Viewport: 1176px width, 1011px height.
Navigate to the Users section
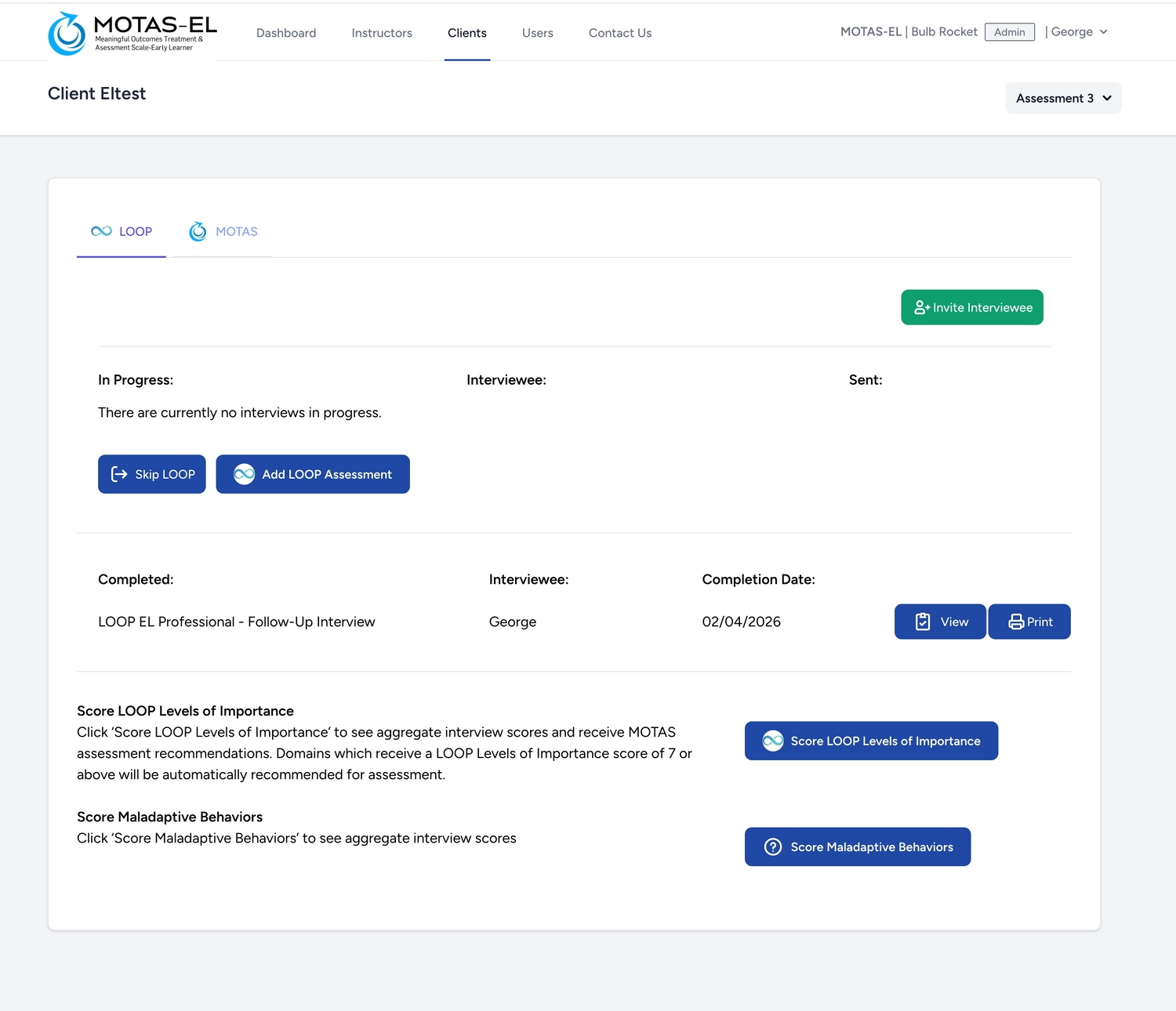538,33
